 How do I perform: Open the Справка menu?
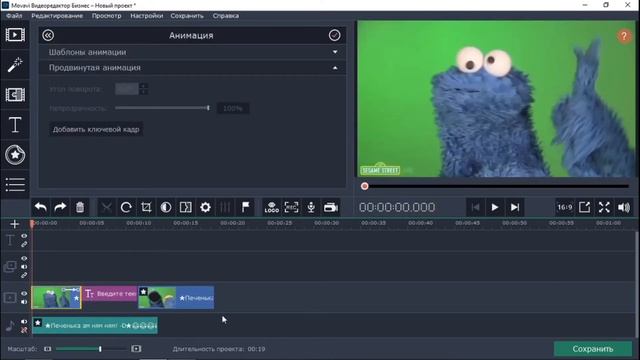pyautogui.click(x=226, y=16)
